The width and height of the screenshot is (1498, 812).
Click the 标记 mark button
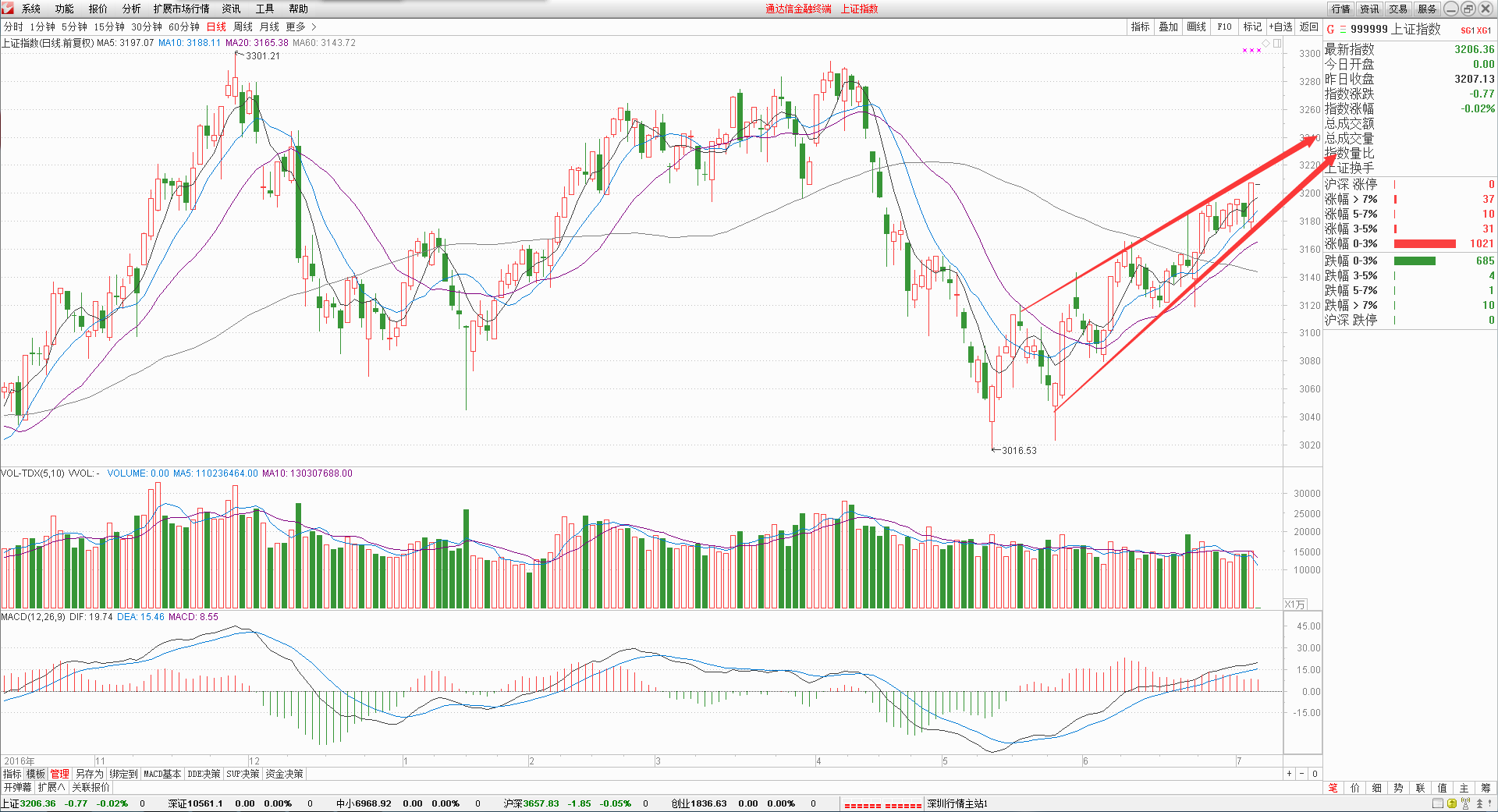coord(1253,27)
